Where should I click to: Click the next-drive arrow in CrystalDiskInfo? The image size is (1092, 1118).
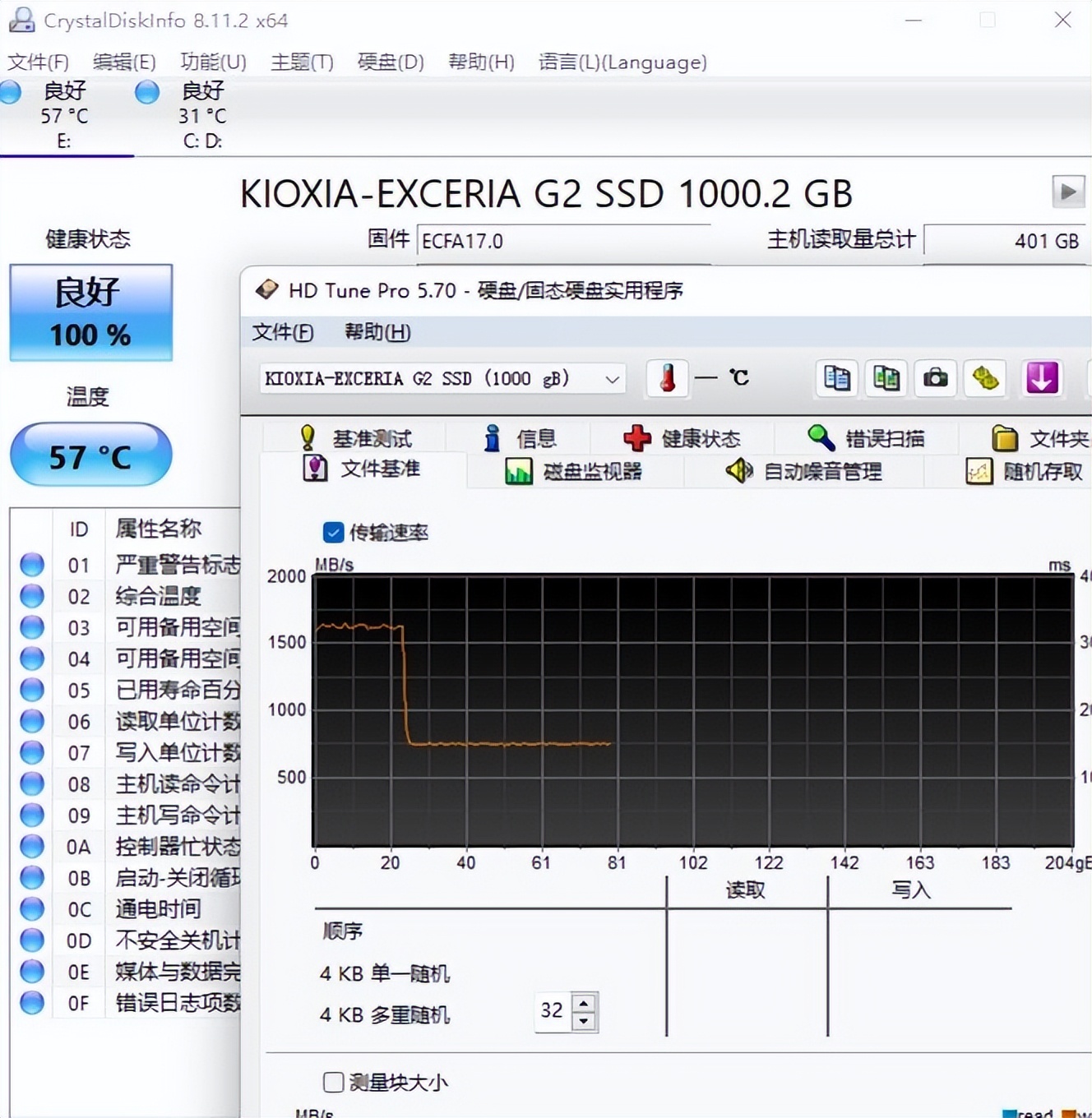(x=1068, y=192)
